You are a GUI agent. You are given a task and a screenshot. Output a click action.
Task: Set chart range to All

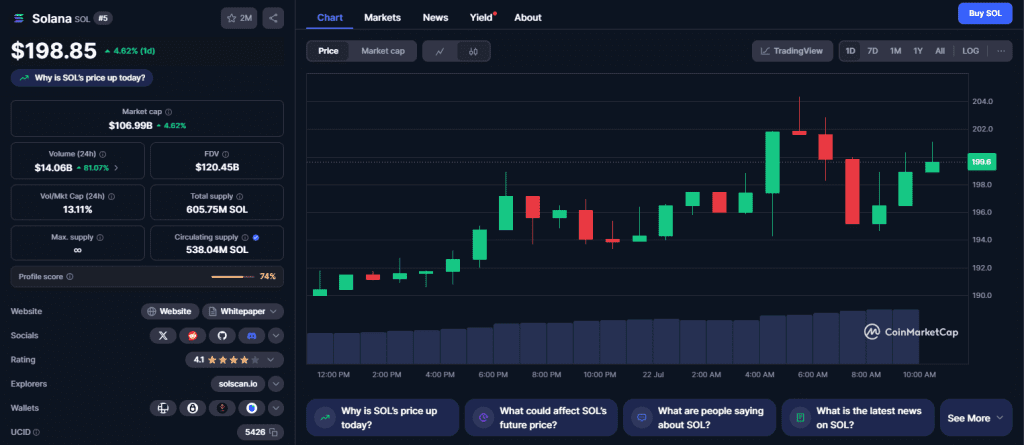coord(940,51)
